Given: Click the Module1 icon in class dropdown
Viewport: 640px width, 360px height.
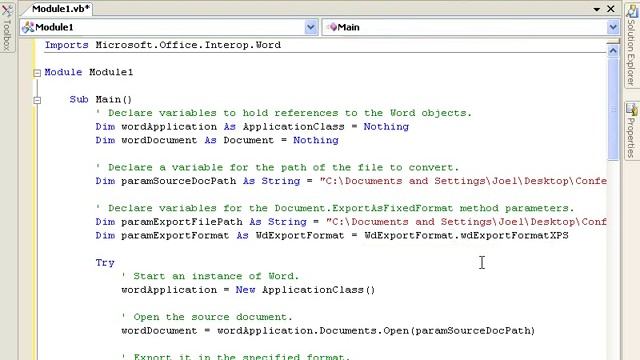Looking at the screenshot, I should 28,27.
